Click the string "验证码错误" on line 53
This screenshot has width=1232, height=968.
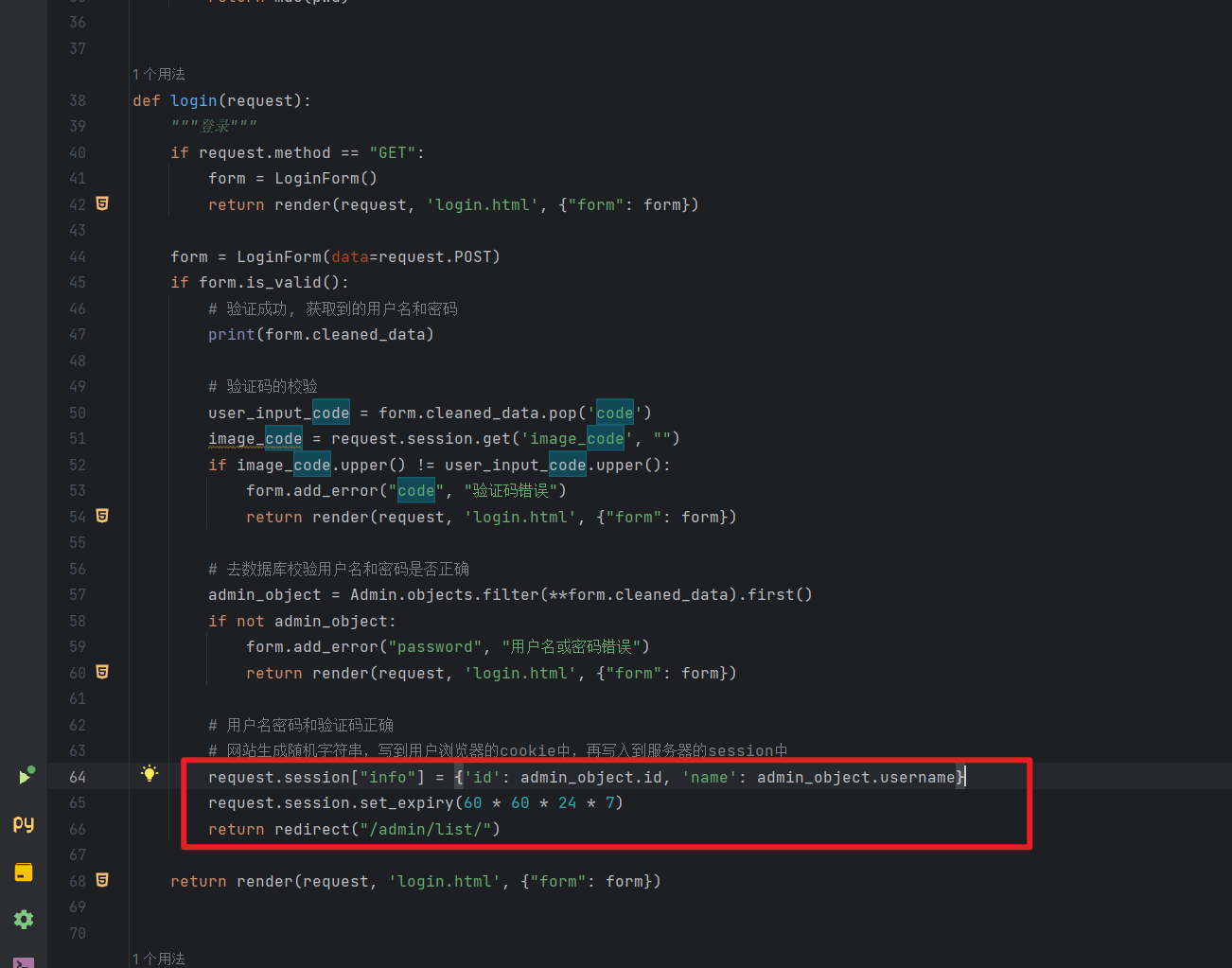510,490
